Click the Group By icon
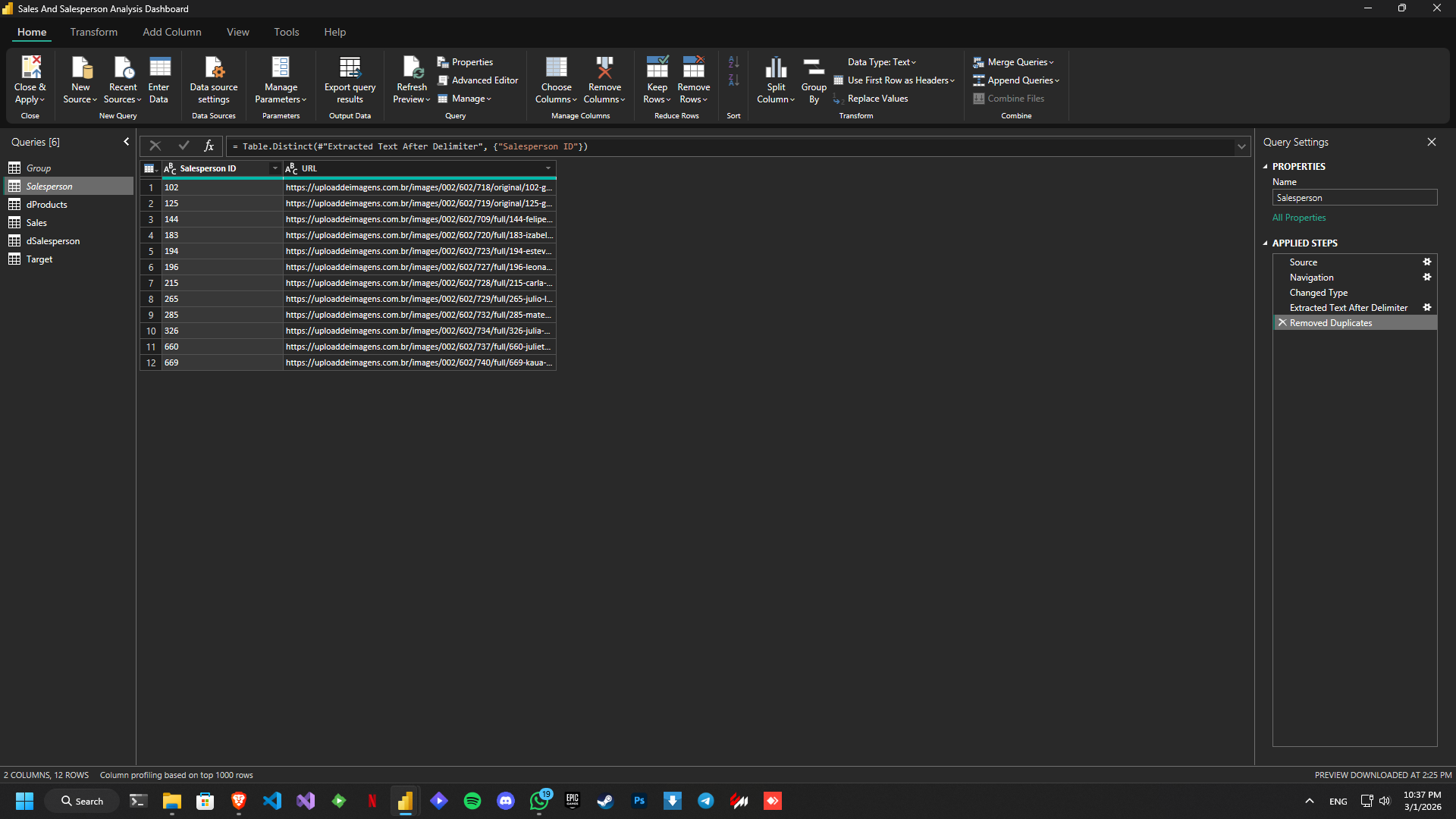This screenshot has width=1456, height=819. tap(814, 68)
